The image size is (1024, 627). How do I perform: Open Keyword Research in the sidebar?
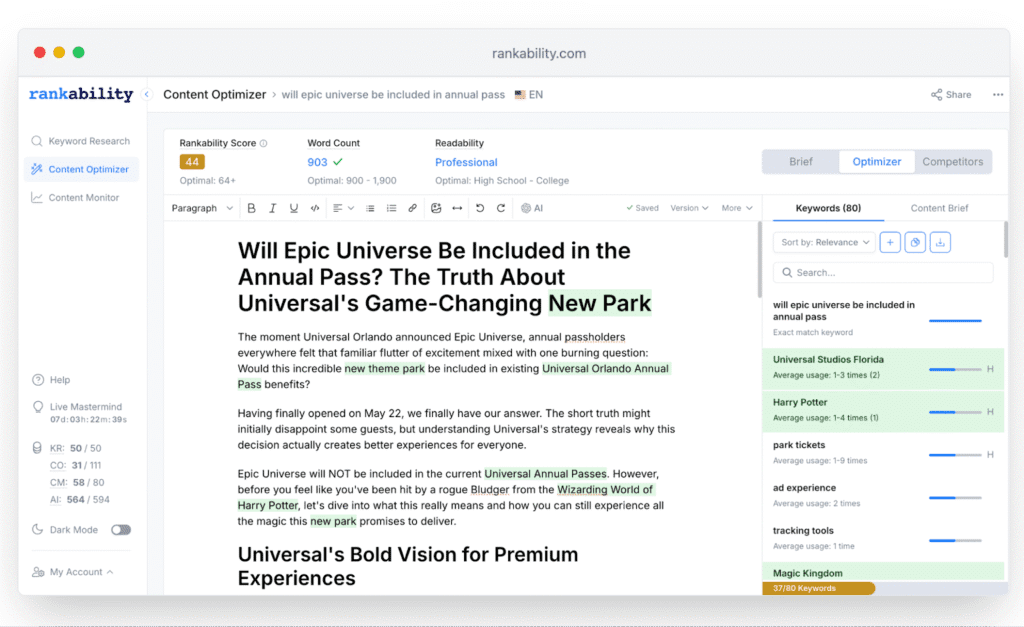(81, 141)
